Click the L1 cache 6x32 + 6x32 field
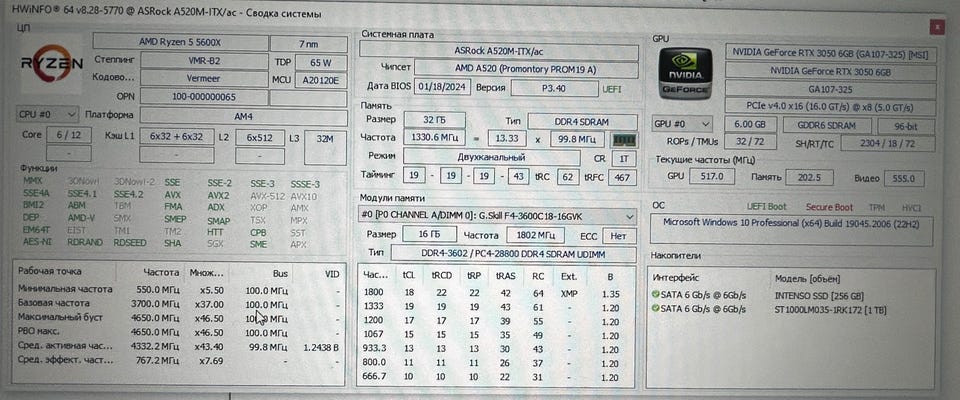The image size is (960, 400). tap(176, 137)
